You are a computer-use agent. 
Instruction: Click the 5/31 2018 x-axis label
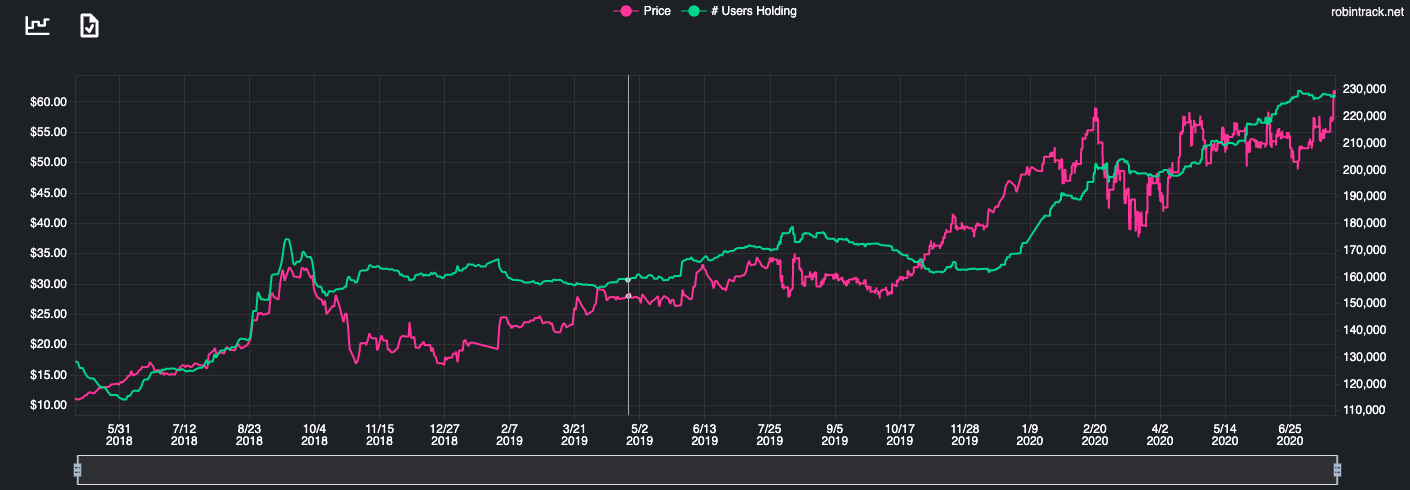119,433
